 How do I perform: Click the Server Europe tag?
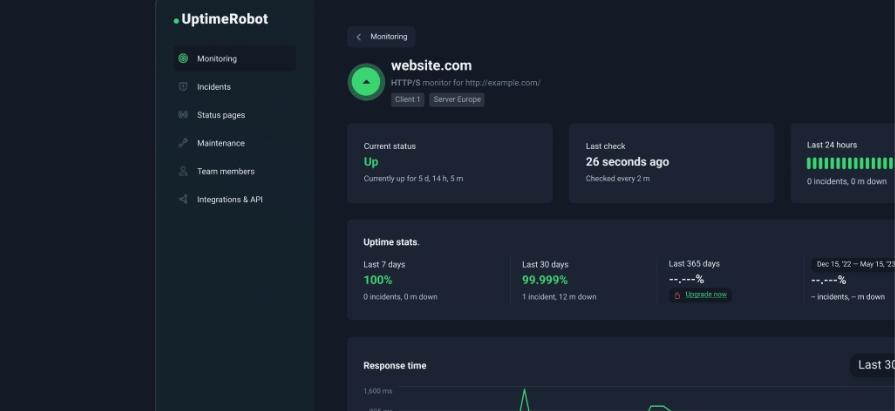click(457, 100)
